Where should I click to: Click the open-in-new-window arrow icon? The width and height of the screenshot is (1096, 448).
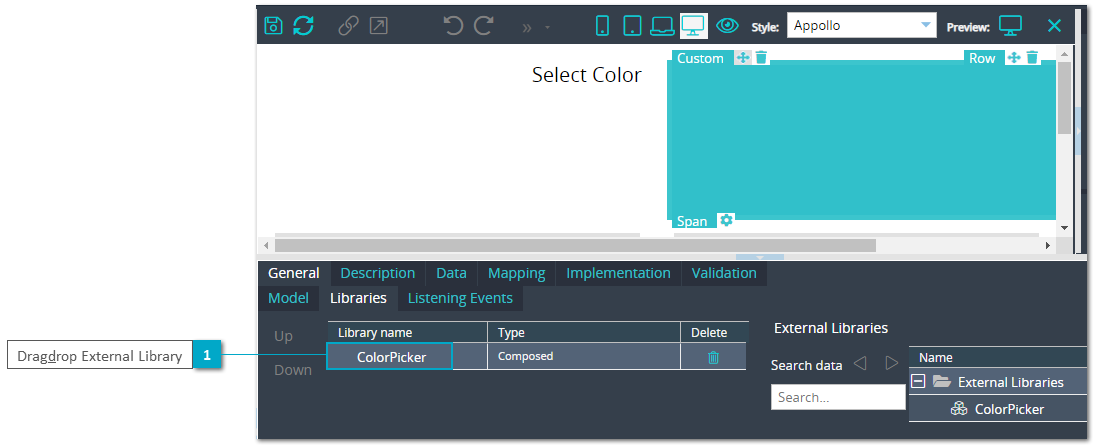coord(379,26)
